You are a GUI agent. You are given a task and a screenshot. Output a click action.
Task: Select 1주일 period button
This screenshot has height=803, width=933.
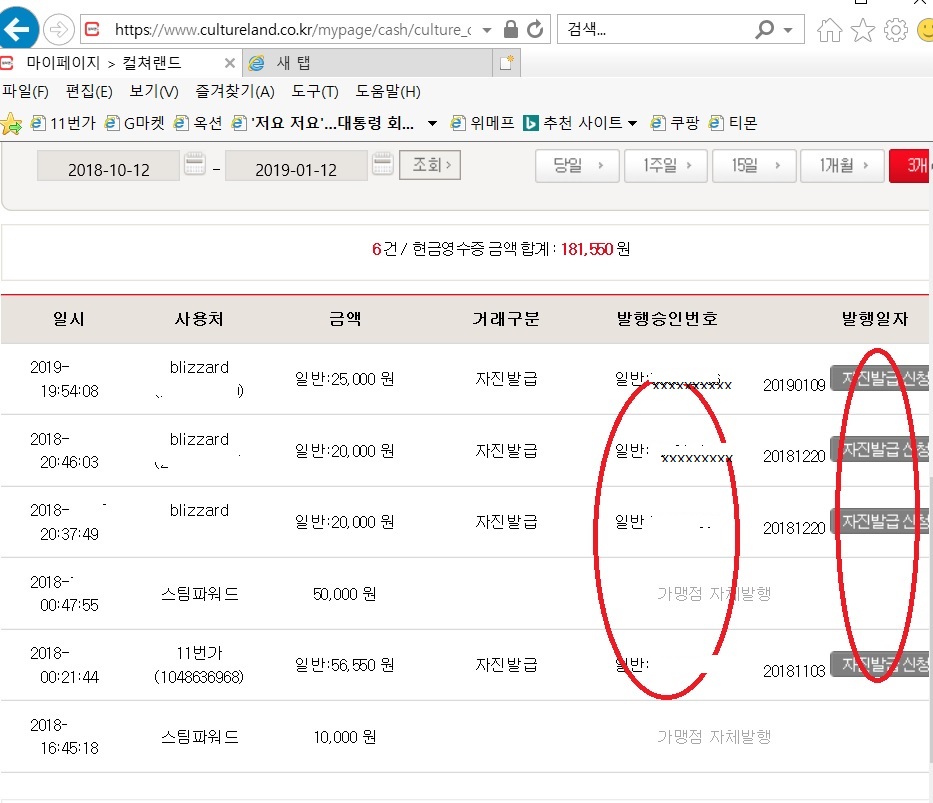pyautogui.click(x=666, y=165)
